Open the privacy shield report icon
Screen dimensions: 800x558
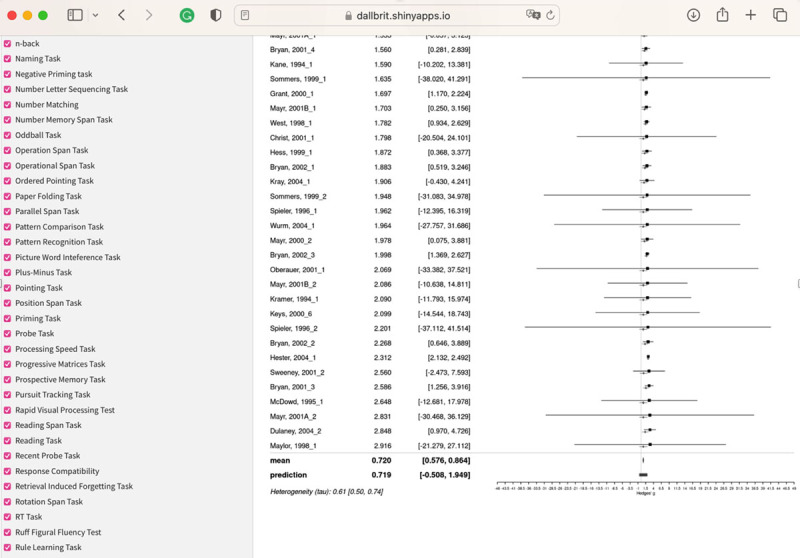coord(216,15)
